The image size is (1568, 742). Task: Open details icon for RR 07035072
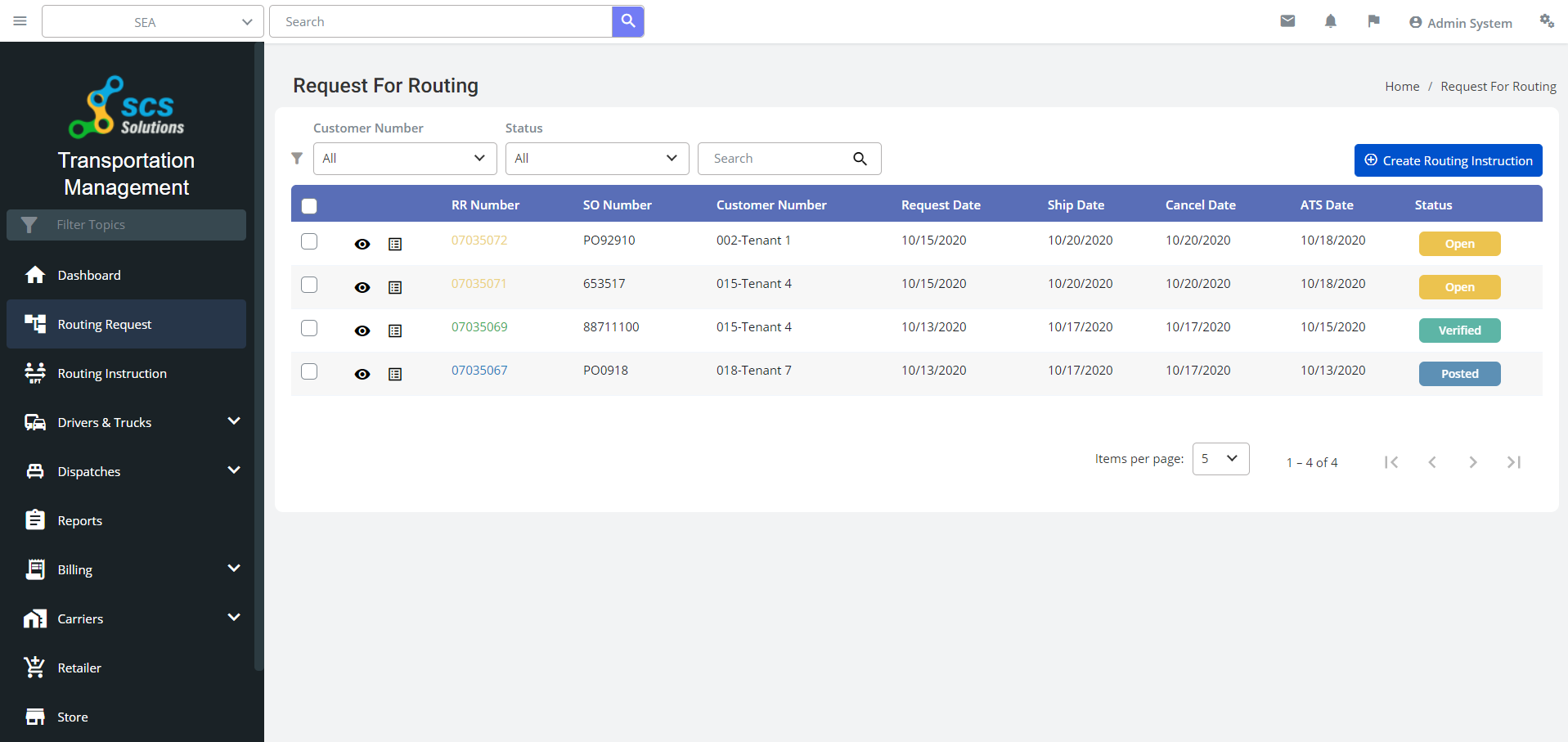coord(396,243)
